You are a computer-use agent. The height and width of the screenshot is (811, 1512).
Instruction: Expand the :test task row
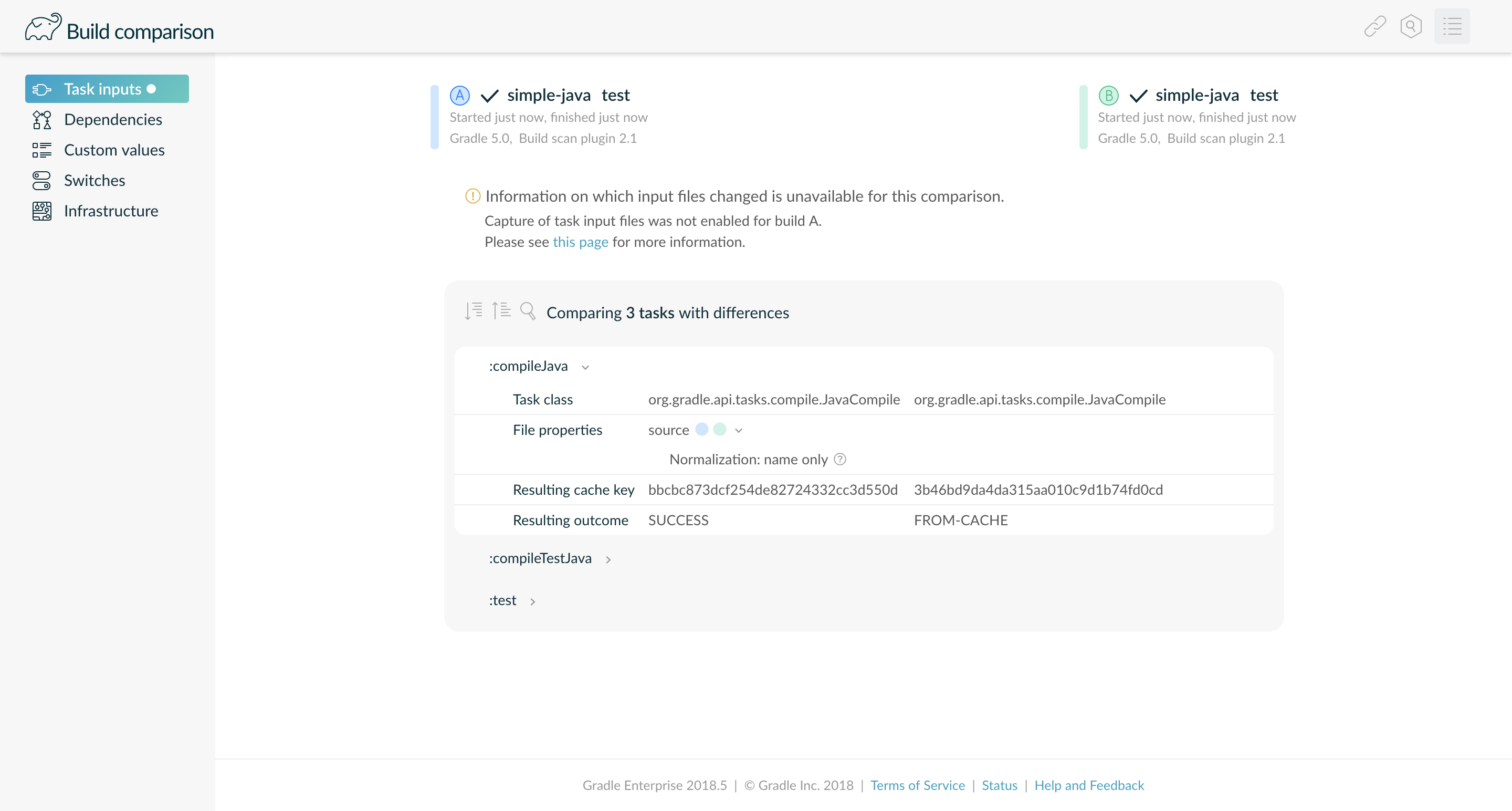(532, 601)
